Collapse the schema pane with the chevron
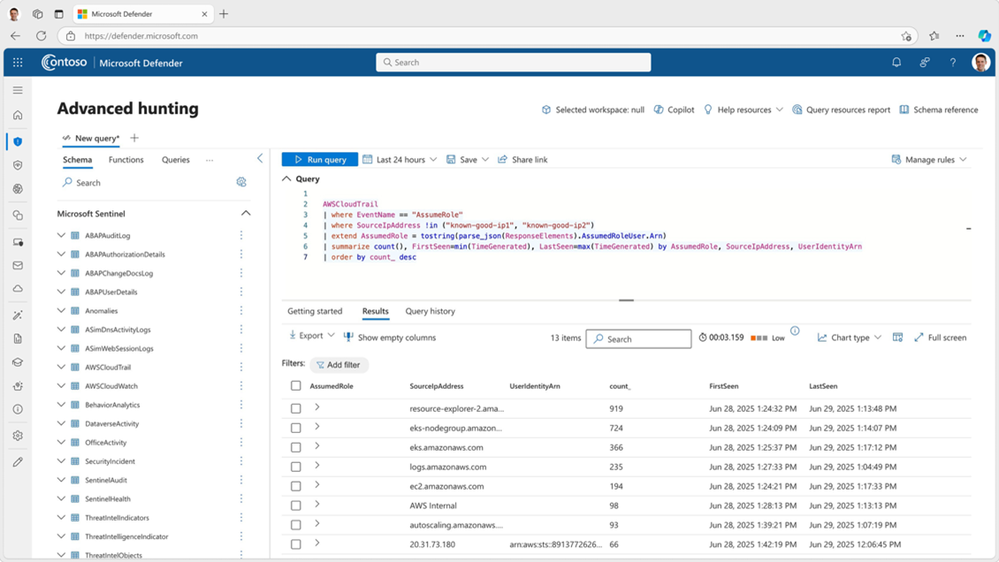The image size is (999, 562). click(260, 159)
